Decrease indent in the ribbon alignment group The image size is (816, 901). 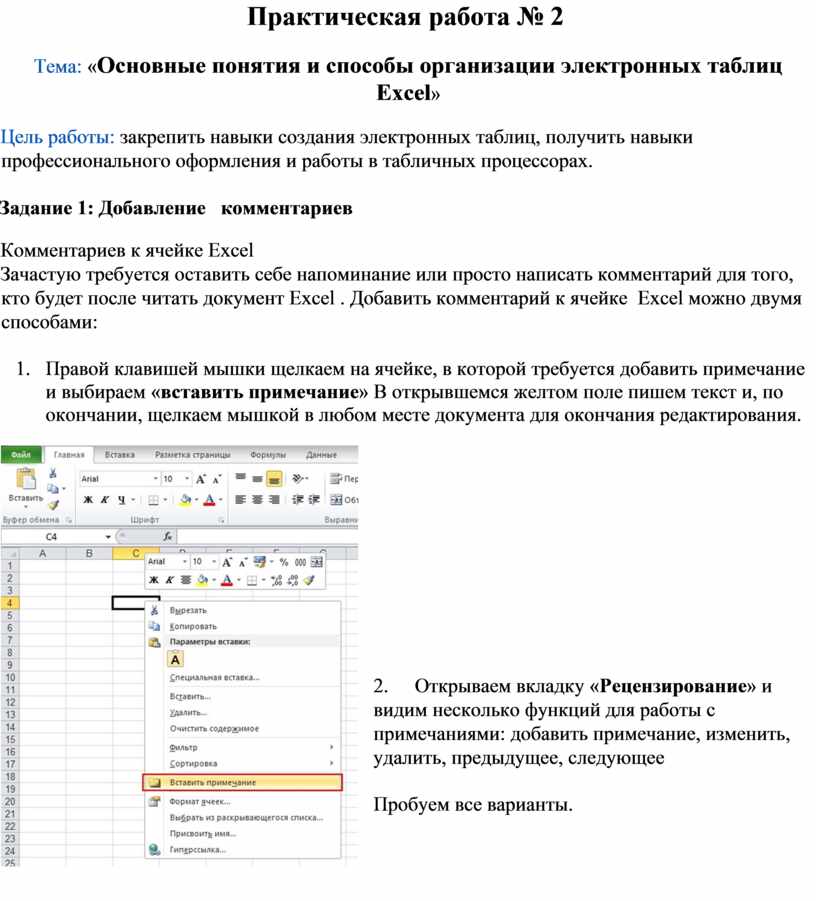pyautogui.click(x=298, y=500)
